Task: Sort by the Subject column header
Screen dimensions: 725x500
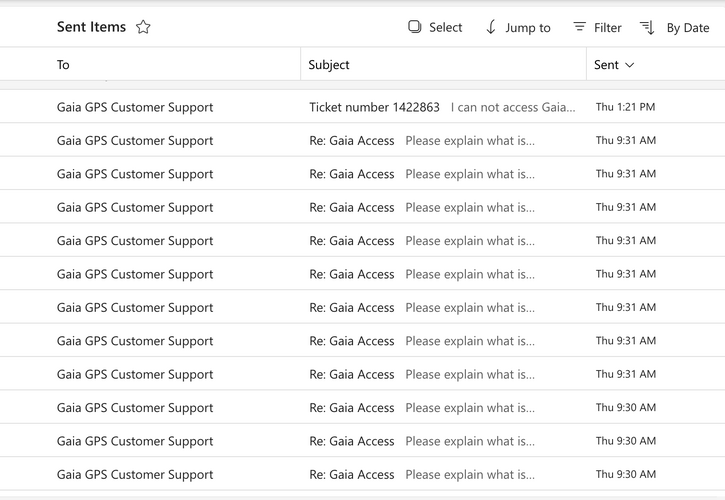Action: tap(329, 65)
